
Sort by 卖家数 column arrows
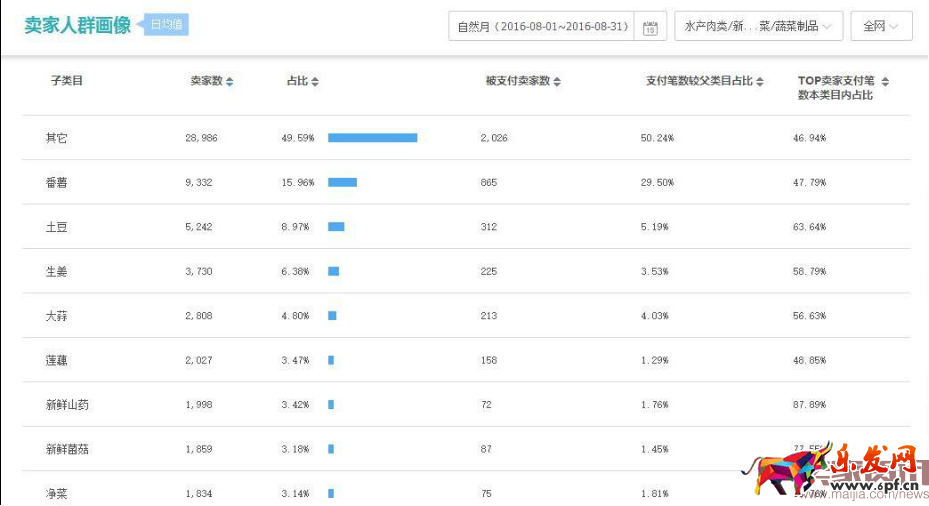click(230, 82)
